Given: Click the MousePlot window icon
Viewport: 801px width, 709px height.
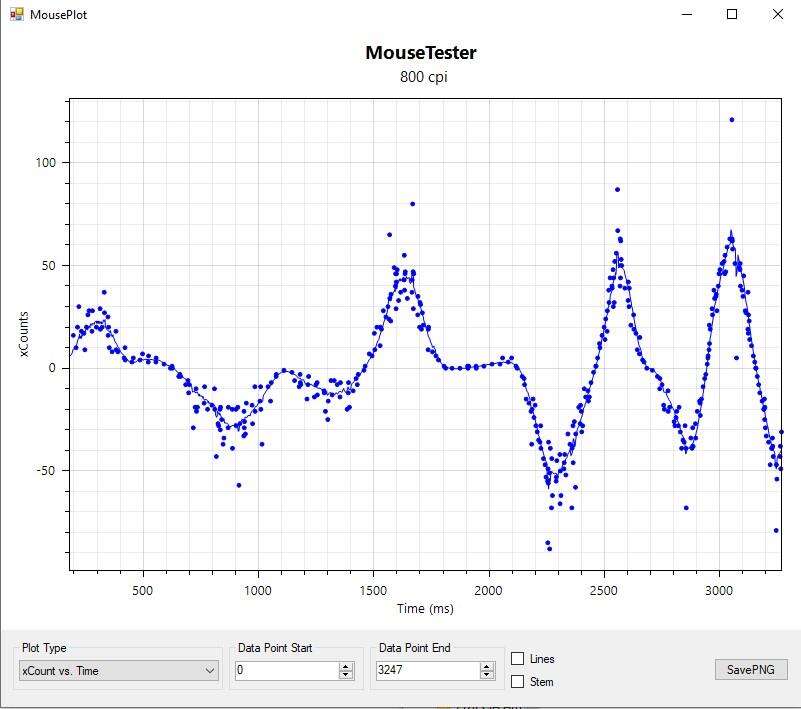Looking at the screenshot, I should tap(16, 15).
